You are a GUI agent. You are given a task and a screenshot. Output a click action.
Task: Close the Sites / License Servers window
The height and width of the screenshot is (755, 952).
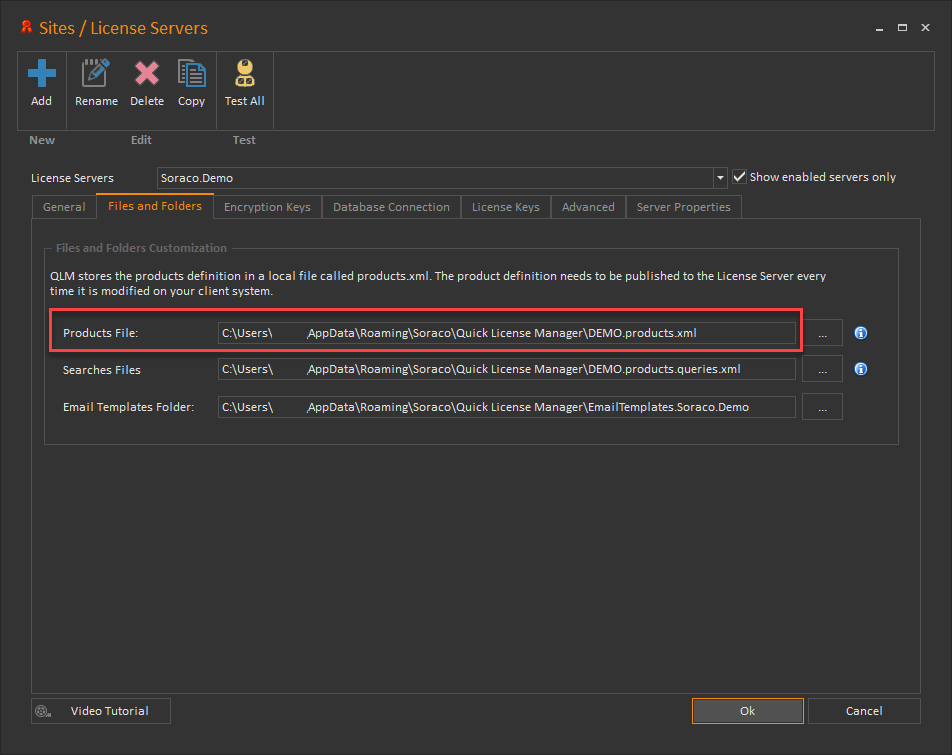(x=925, y=28)
